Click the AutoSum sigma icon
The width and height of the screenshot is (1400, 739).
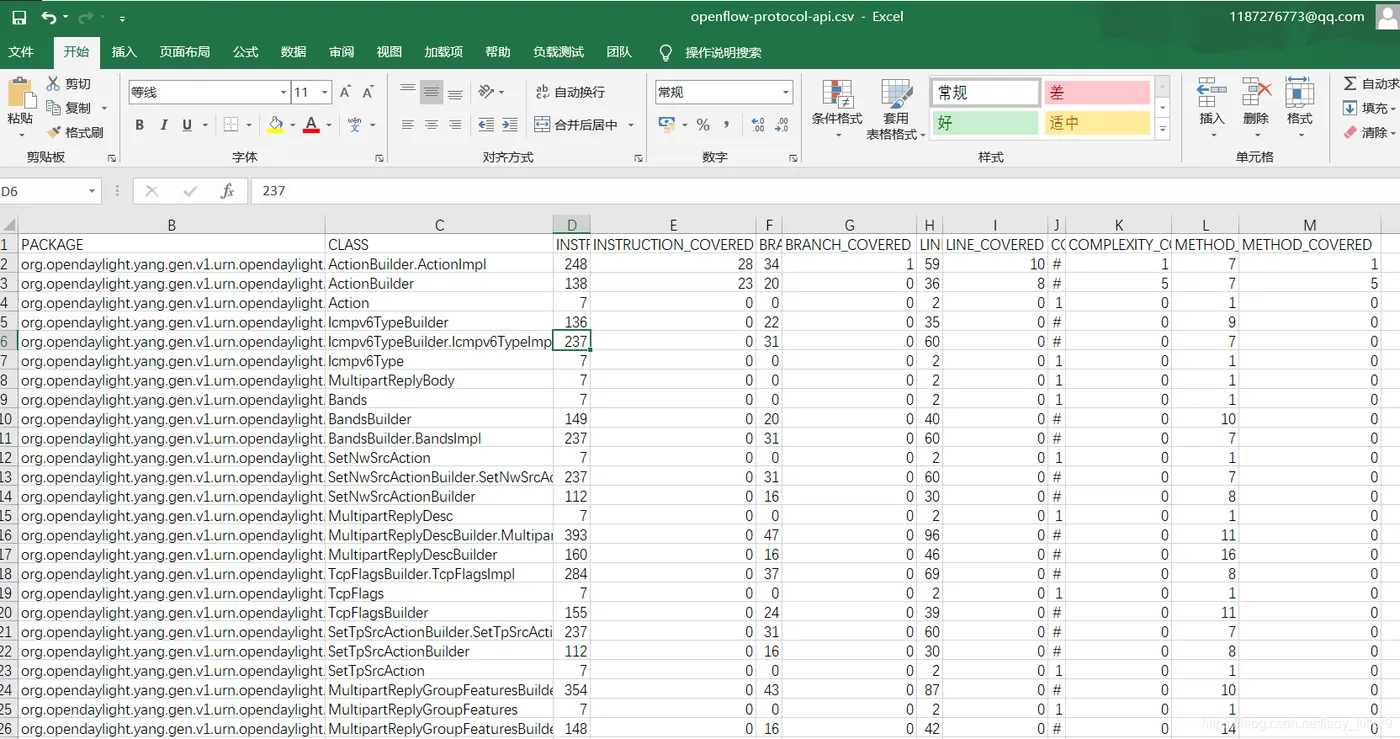(1350, 84)
